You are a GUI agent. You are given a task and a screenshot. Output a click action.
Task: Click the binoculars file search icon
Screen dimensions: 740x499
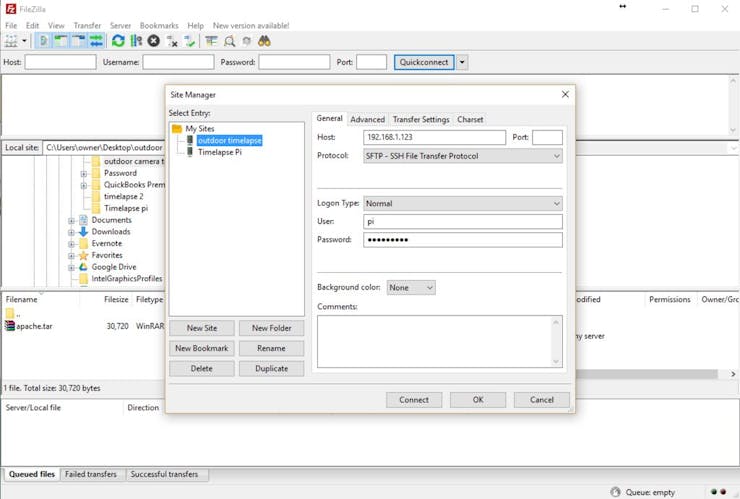tap(264, 41)
